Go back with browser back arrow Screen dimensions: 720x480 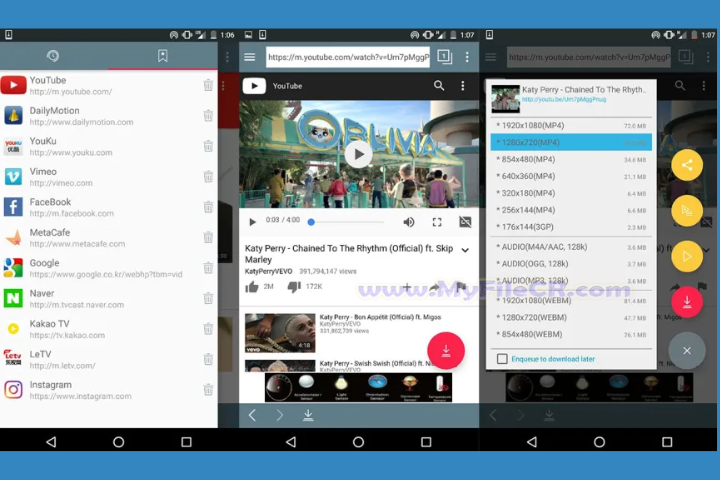[252, 415]
